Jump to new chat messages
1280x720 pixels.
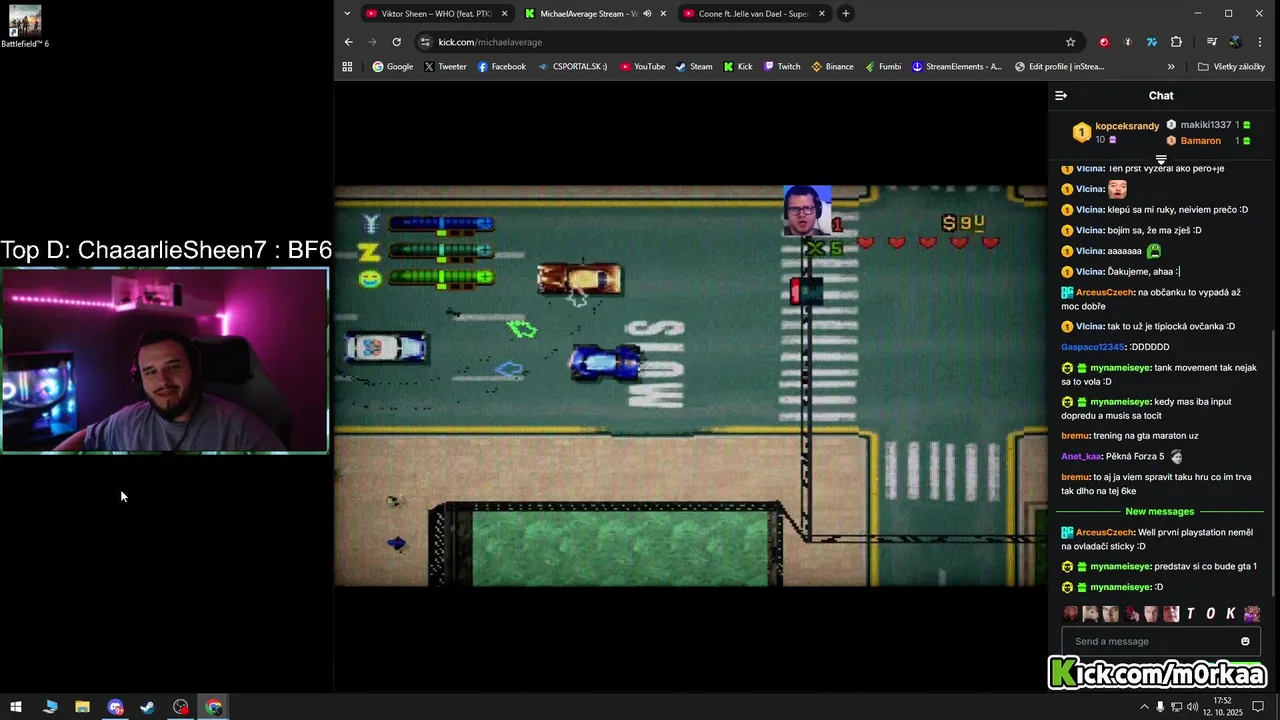pyautogui.click(x=1160, y=512)
